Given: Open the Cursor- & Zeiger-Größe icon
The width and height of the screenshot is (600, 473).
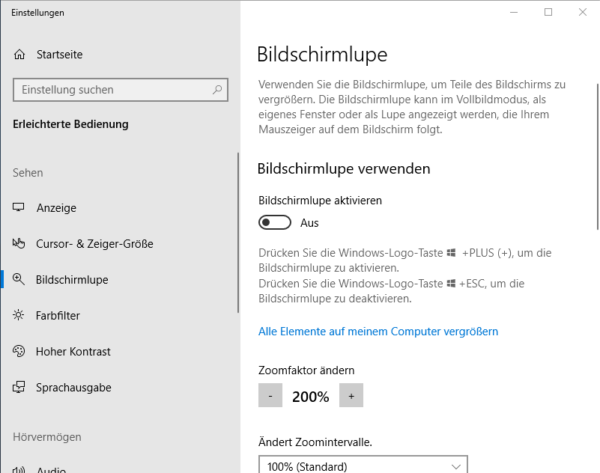Looking at the screenshot, I should tap(18, 243).
